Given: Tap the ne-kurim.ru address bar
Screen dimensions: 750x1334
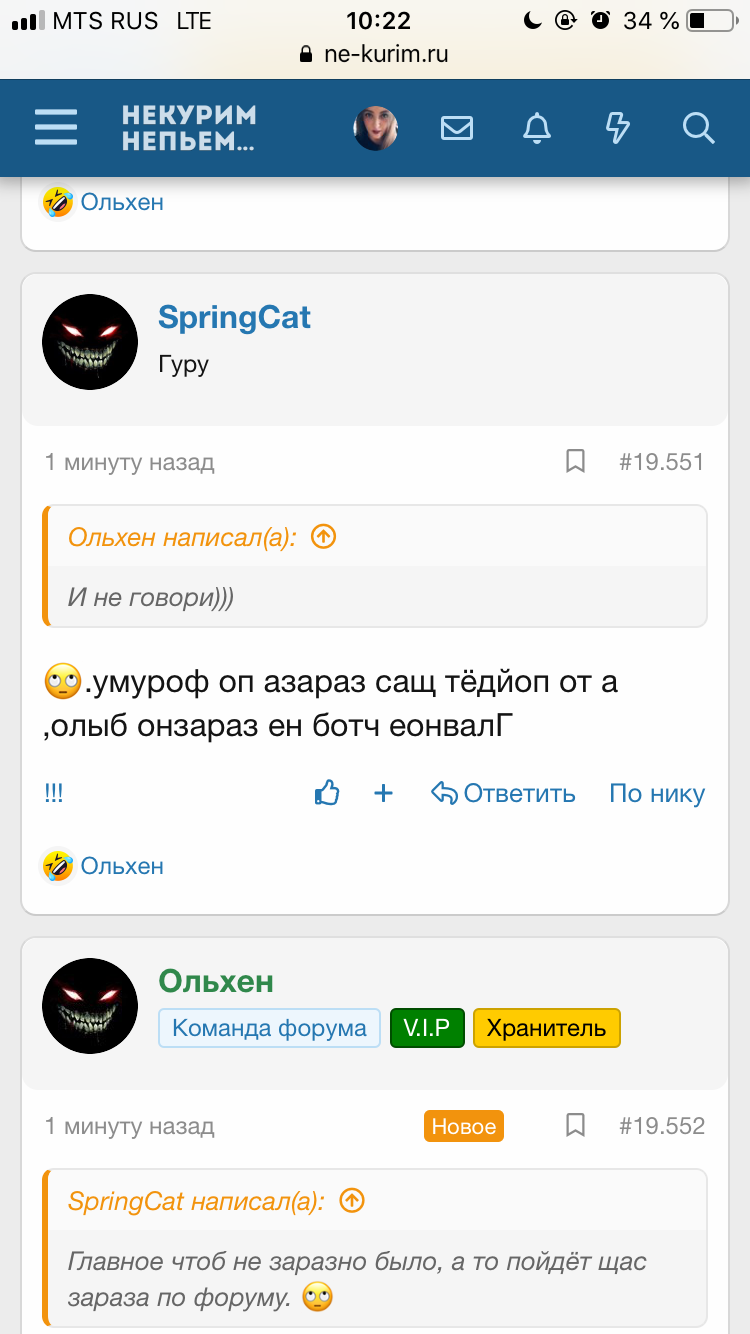Looking at the screenshot, I should tap(375, 54).
